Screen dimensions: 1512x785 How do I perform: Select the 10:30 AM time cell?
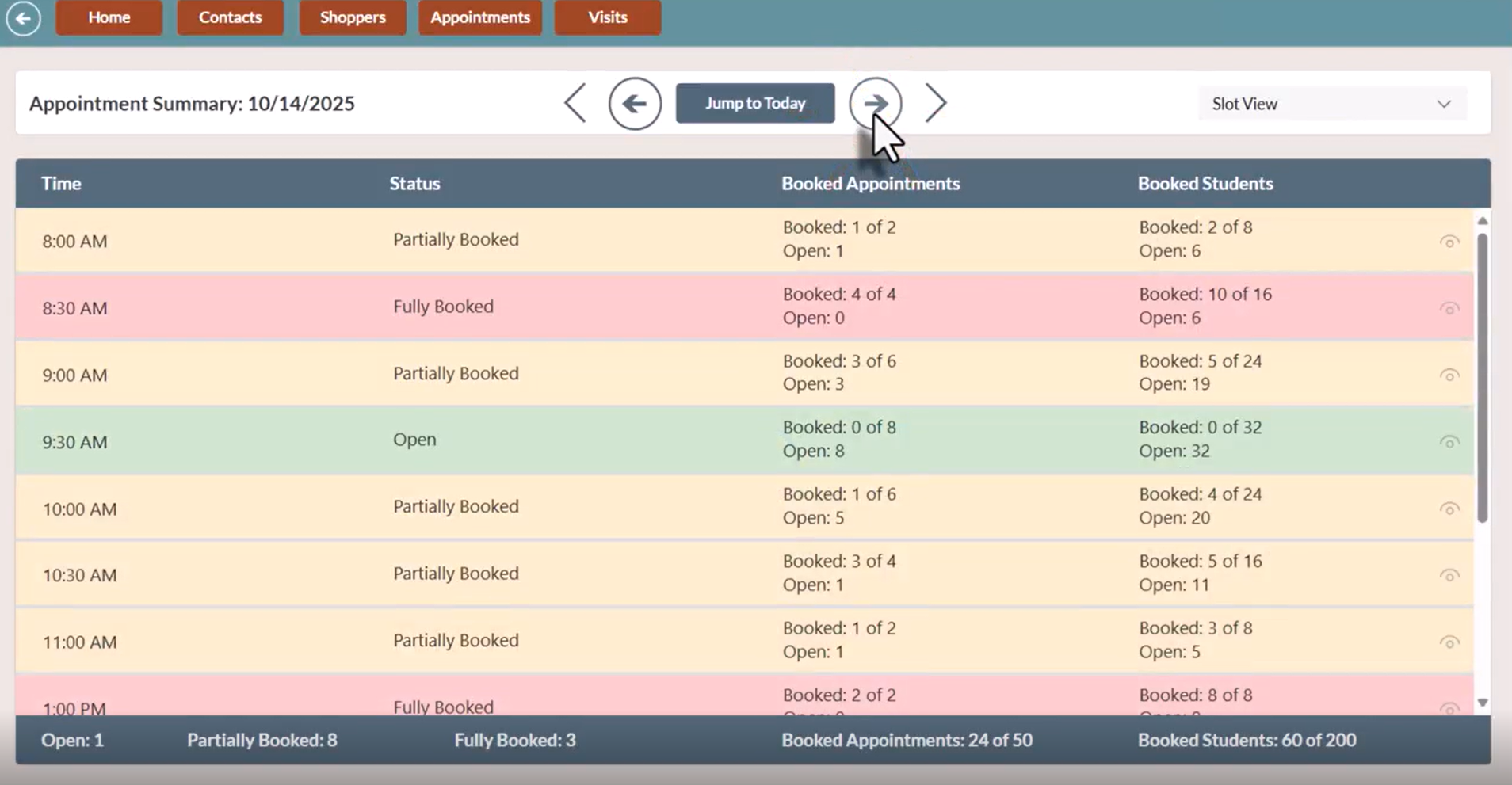tap(79, 575)
